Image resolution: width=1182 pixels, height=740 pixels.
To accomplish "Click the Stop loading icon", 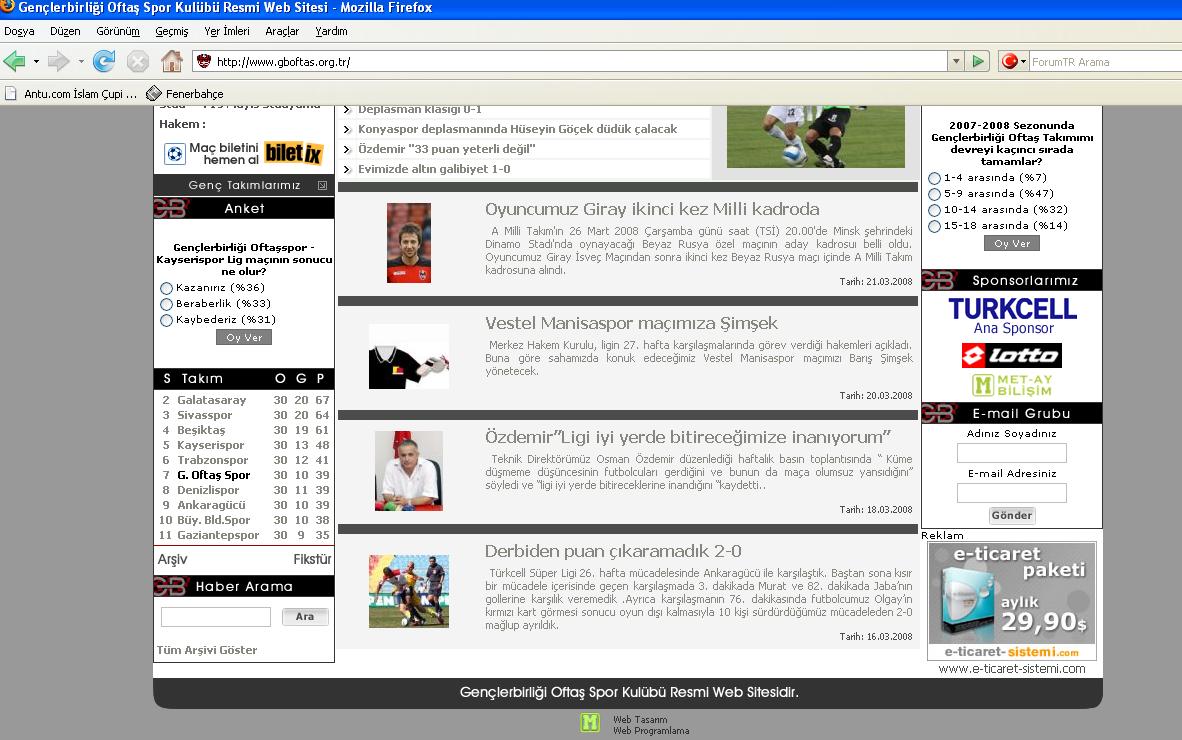I will [x=138, y=61].
